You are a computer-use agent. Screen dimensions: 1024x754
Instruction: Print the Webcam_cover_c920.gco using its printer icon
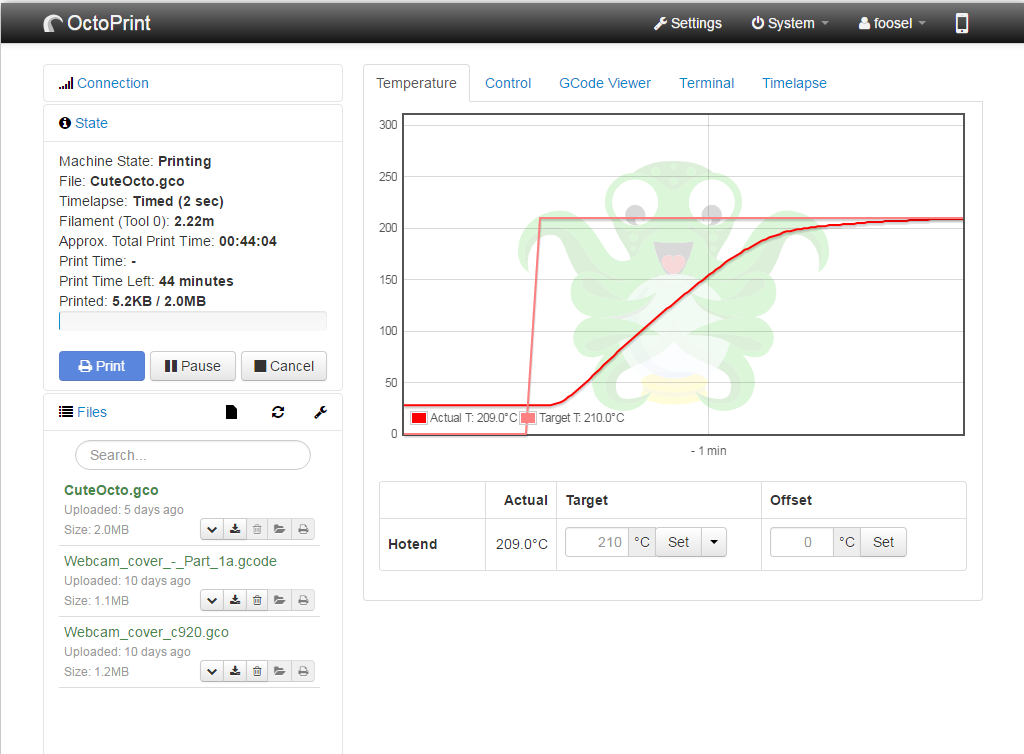point(303,670)
